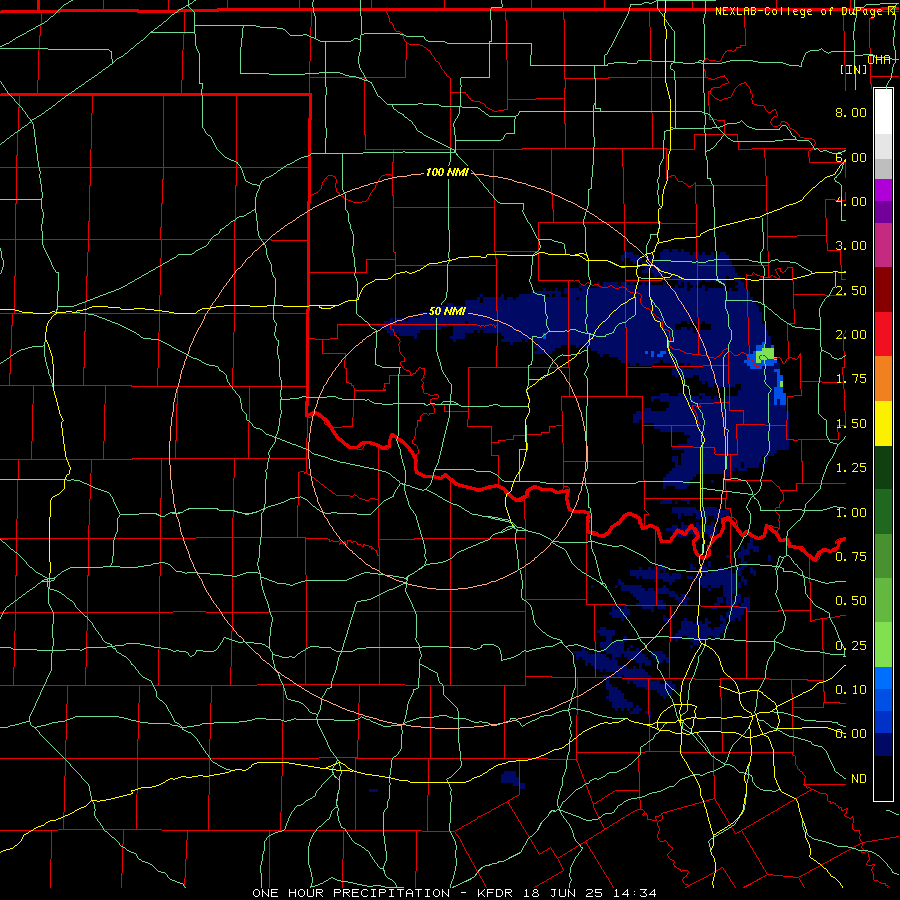Viewport: 900px width, 900px height.
Task: Click the darkest green swatch beside 1.25
Action: coord(883,467)
